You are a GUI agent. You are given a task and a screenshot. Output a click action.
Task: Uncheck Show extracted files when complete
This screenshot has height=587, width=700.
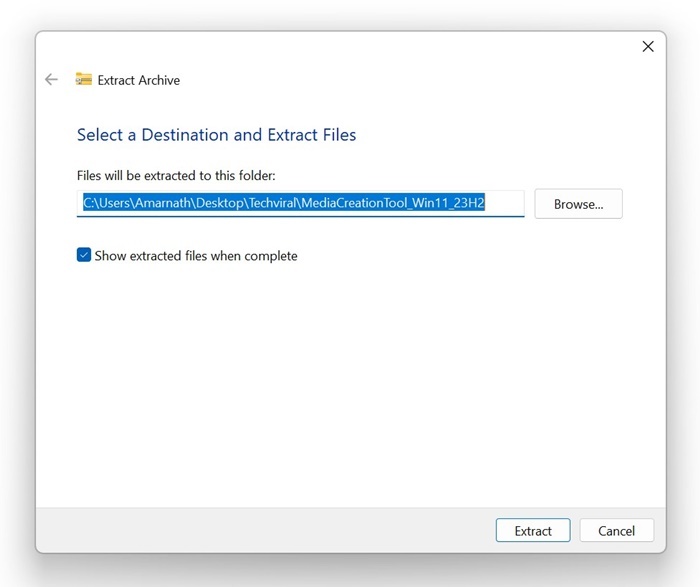84,255
